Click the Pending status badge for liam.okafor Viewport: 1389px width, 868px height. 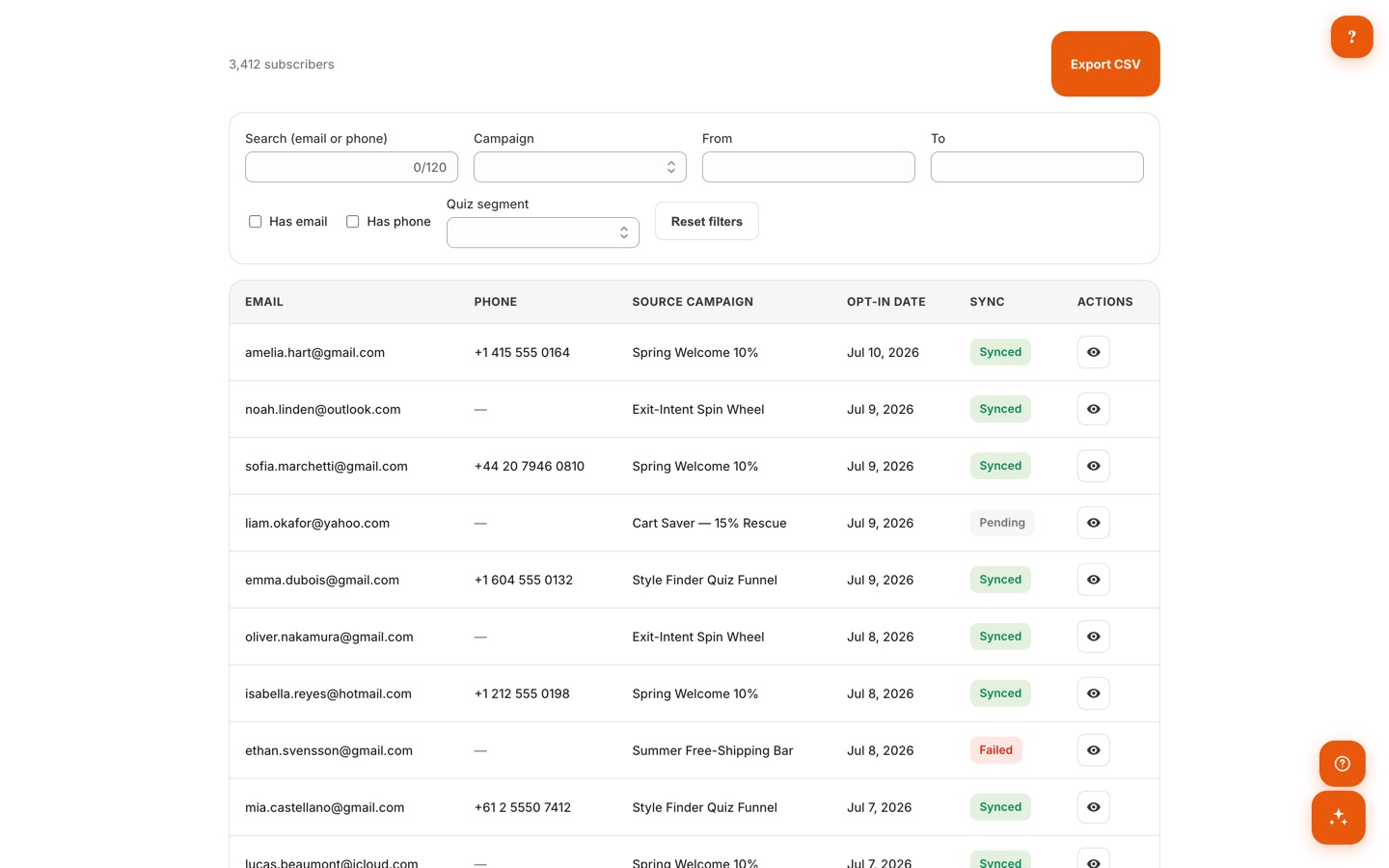1002,523
